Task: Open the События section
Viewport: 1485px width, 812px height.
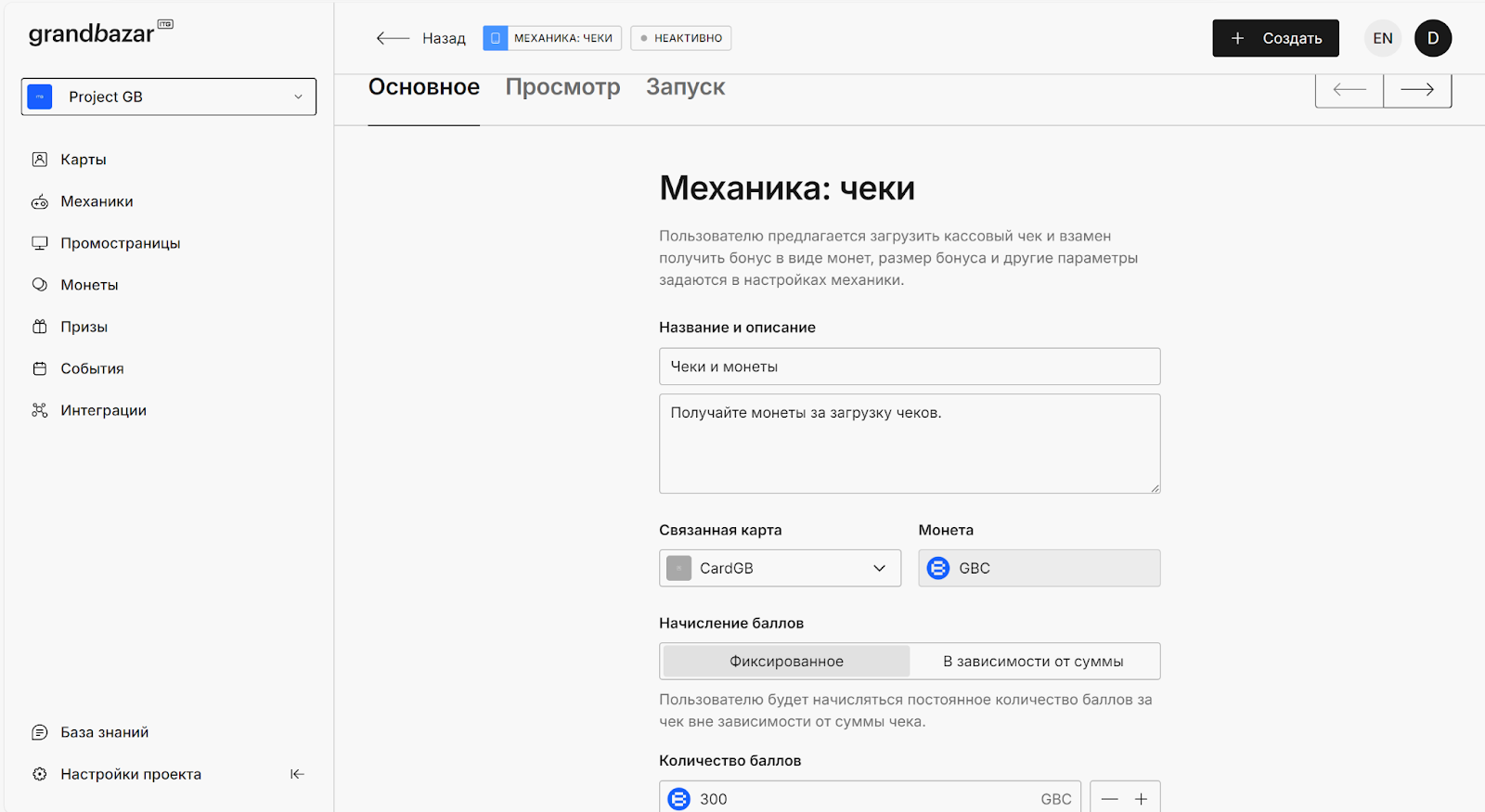Action: click(x=78, y=368)
